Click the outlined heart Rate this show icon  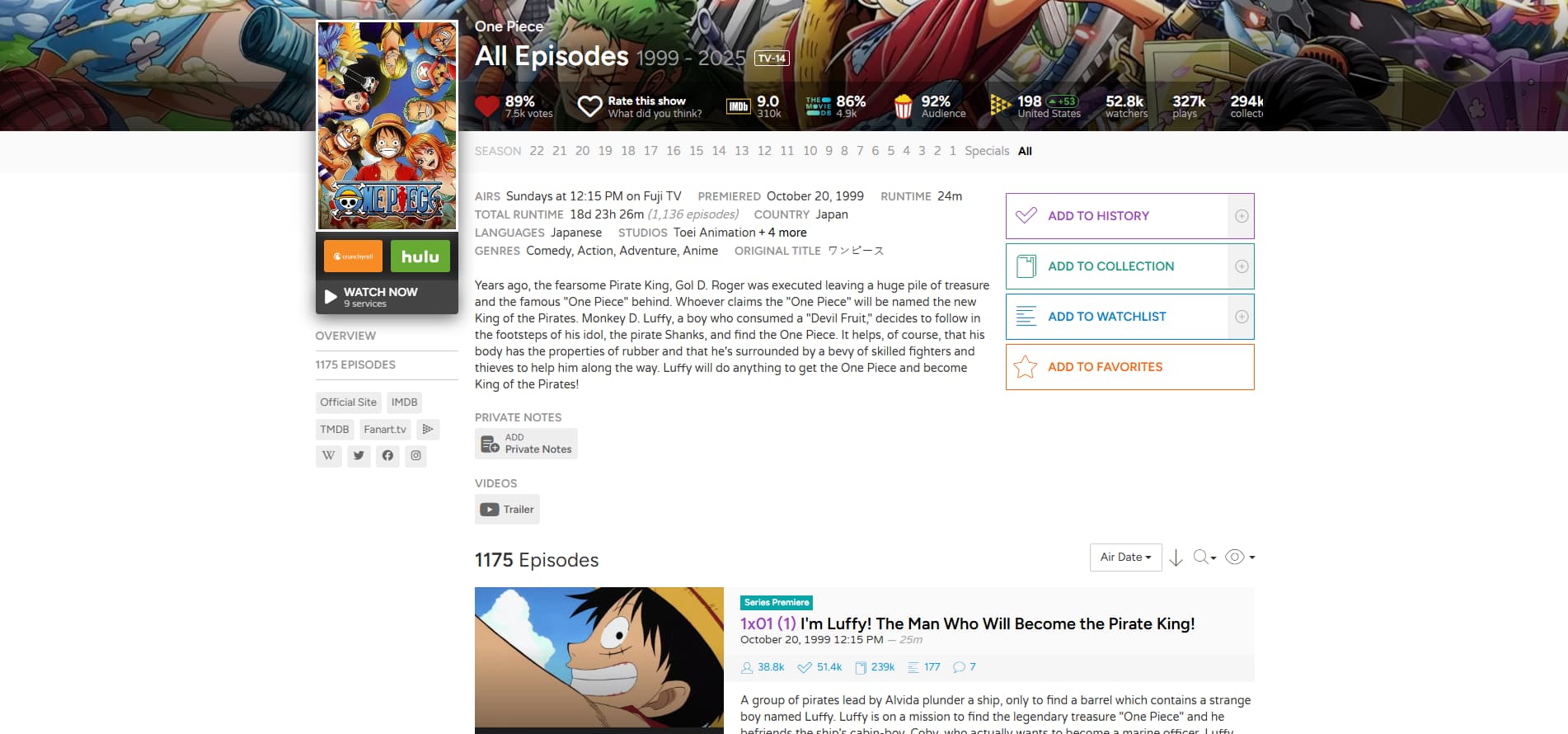589,106
